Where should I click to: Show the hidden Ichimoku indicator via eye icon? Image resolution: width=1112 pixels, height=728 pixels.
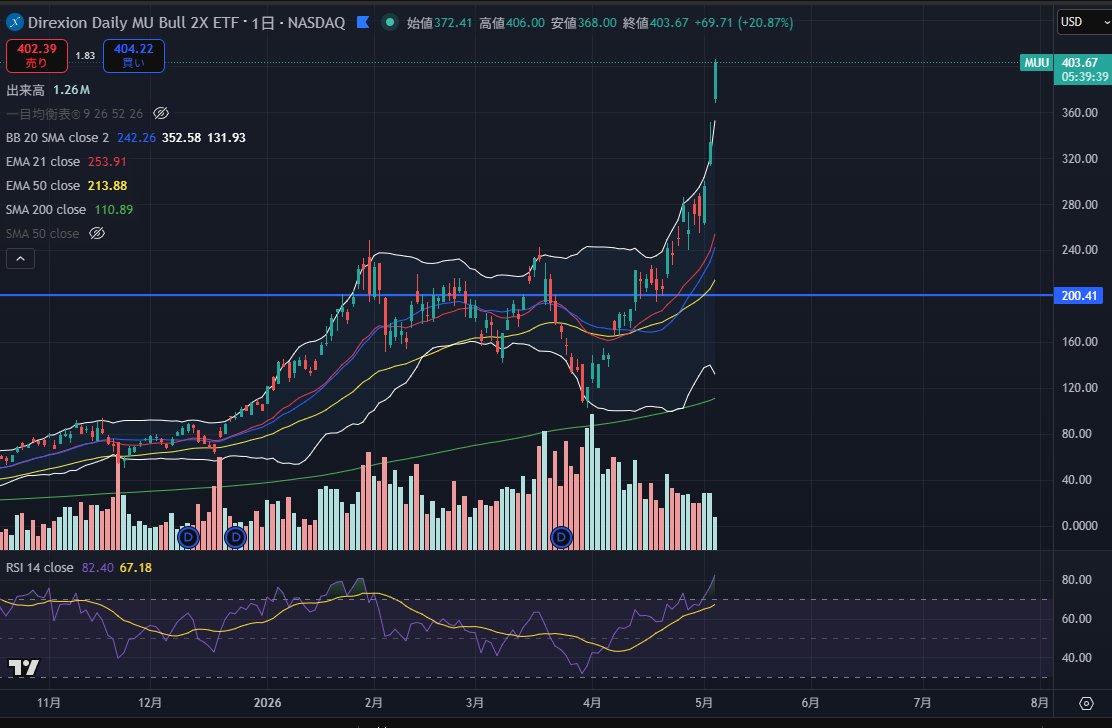(x=161, y=113)
